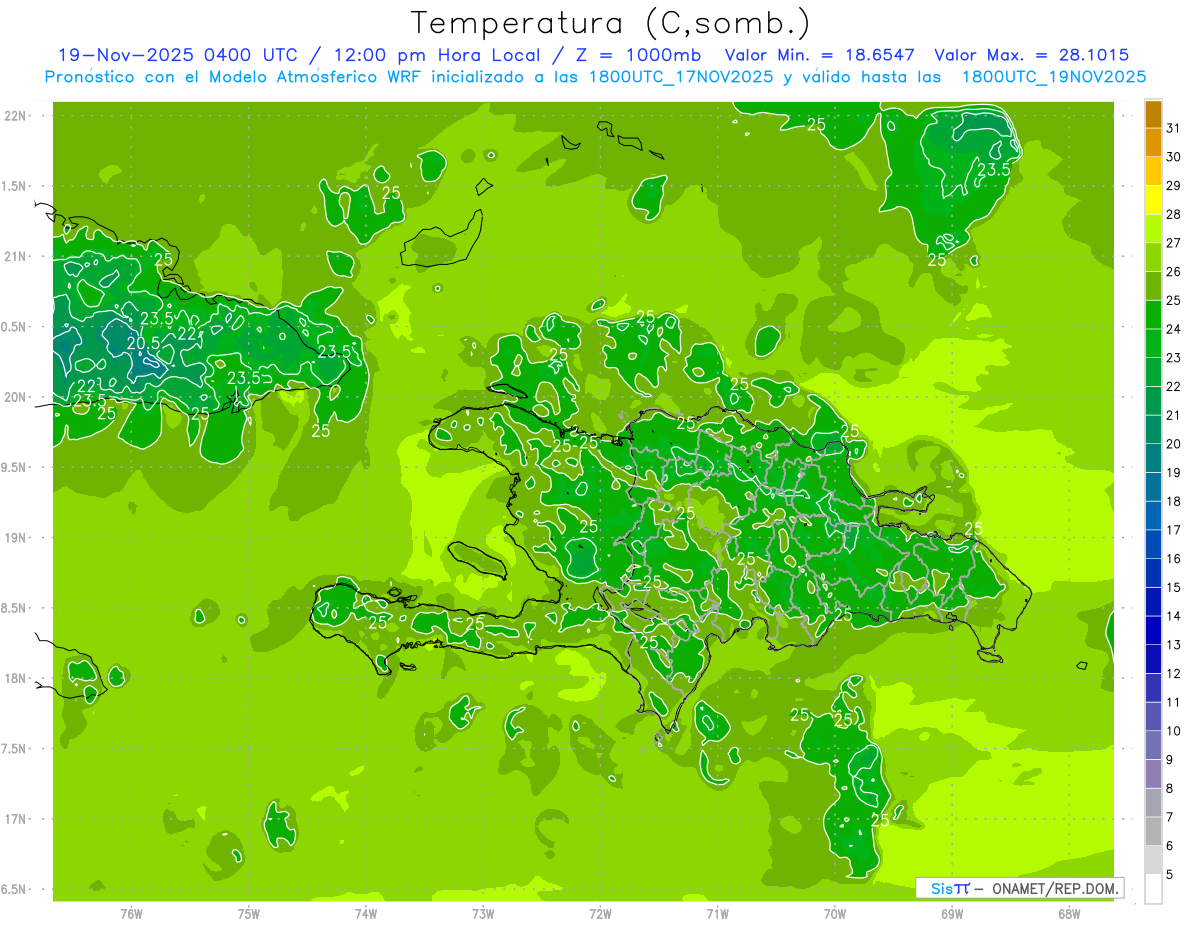Pick the dark blue swatch between 13 and 14
Image resolution: width=1200 pixels, height=927 pixels.
click(x=1153, y=630)
